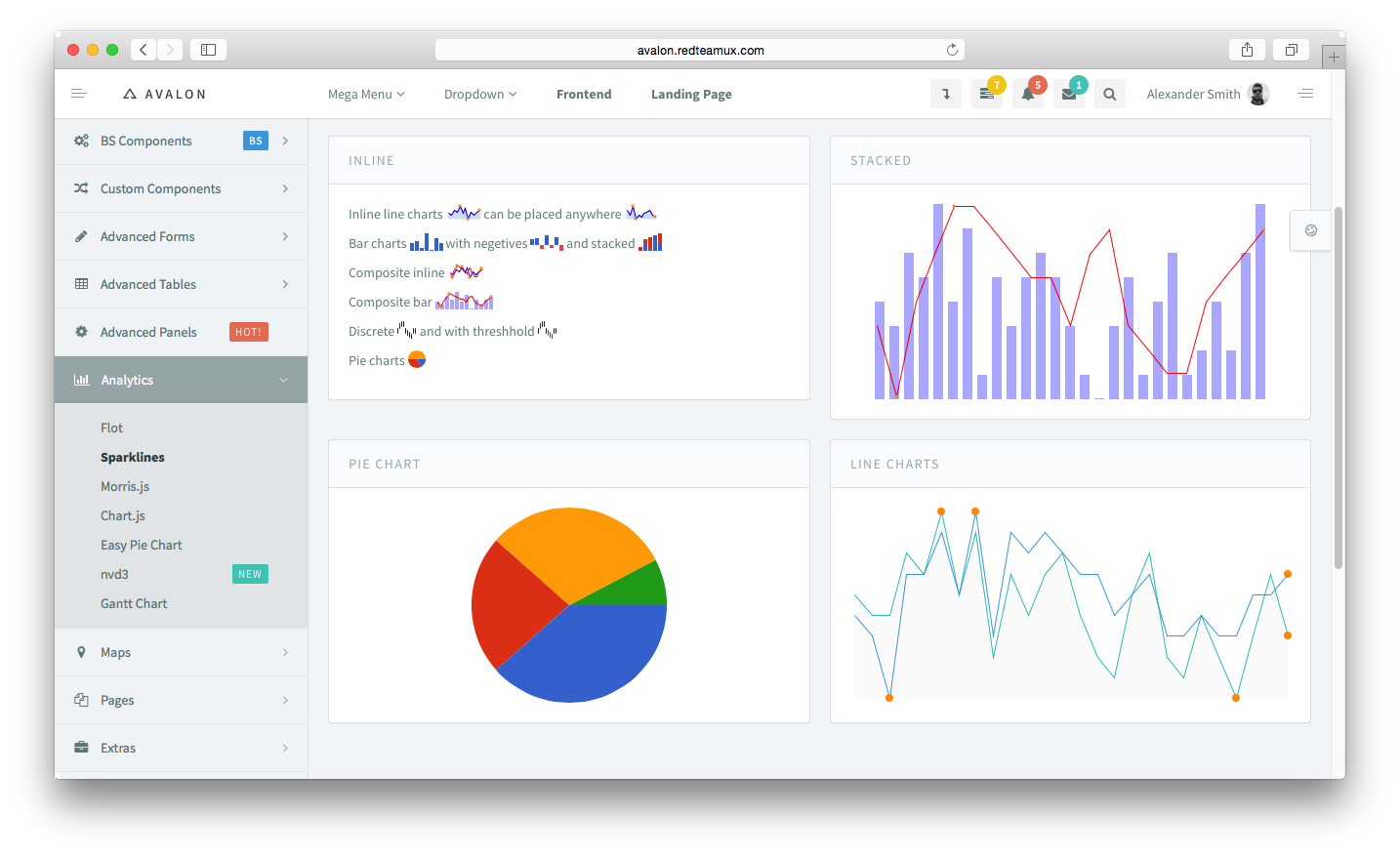Click the hamburger menu icon beside Avalon logo

coord(79,94)
